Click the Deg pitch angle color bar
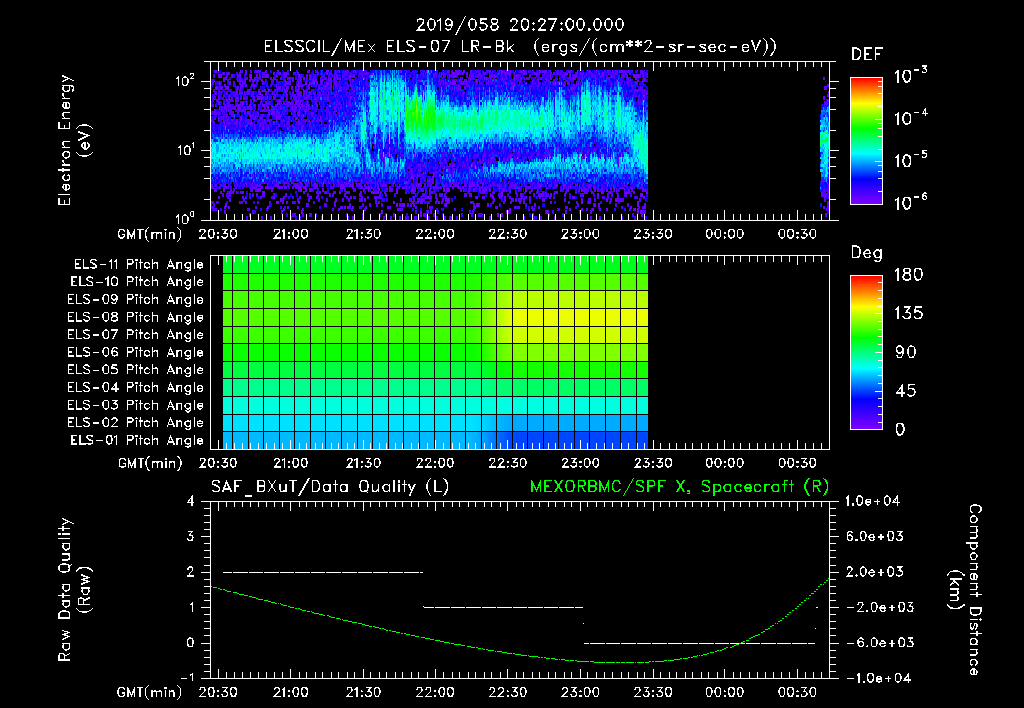The height and width of the screenshot is (708, 1024). (866, 353)
